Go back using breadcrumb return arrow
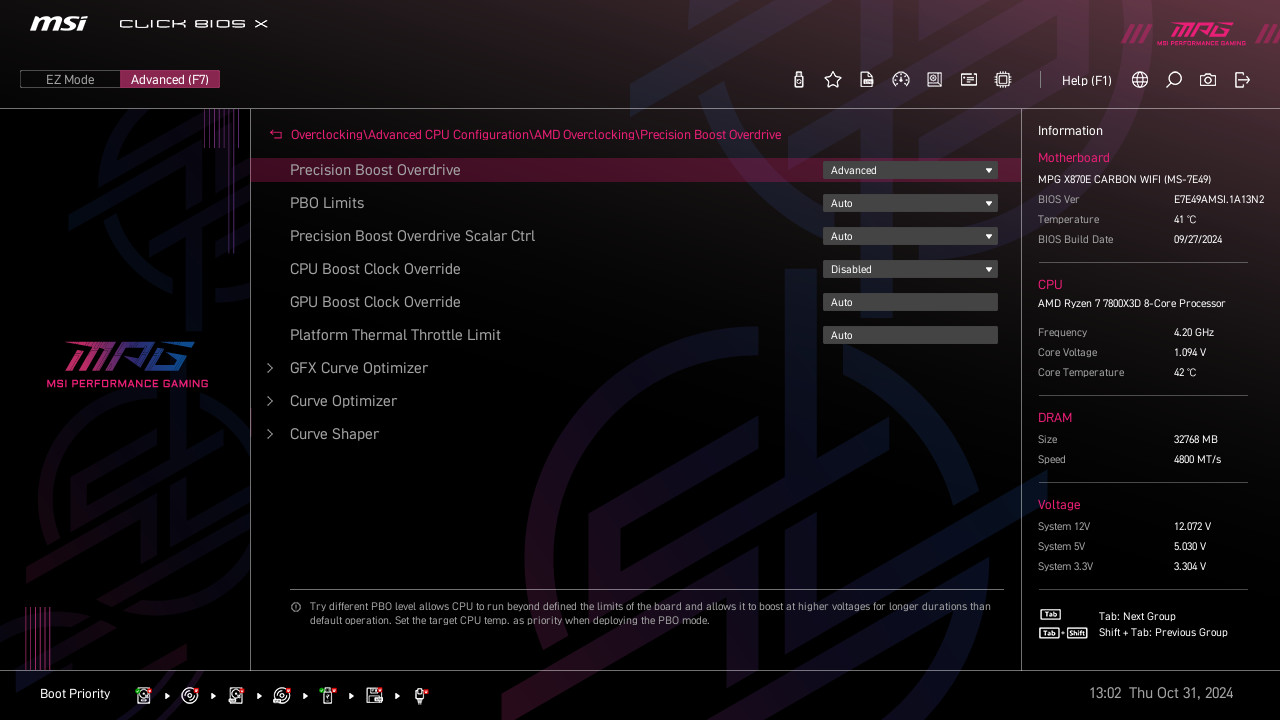The image size is (1280, 720). [276, 134]
